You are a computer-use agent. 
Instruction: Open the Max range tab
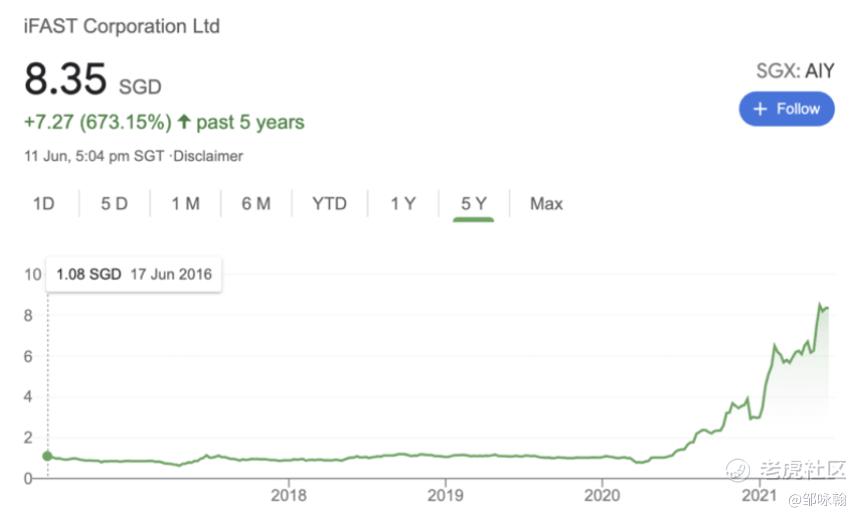pyautogui.click(x=546, y=204)
